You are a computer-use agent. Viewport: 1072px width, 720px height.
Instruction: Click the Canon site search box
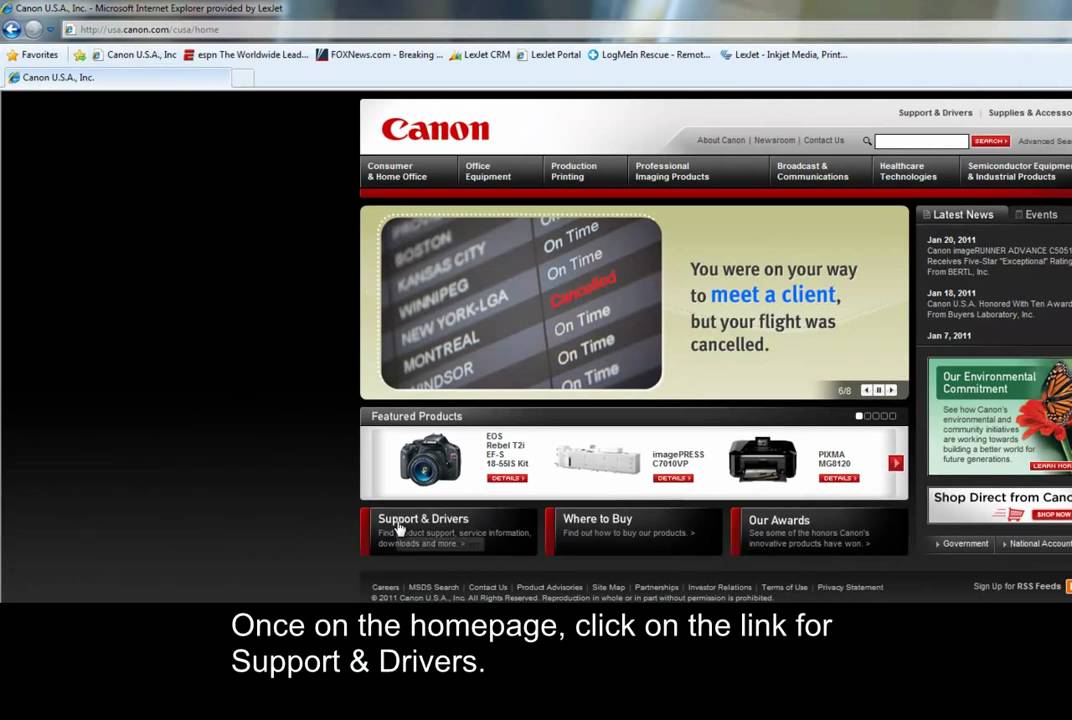[x=922, y=141]
